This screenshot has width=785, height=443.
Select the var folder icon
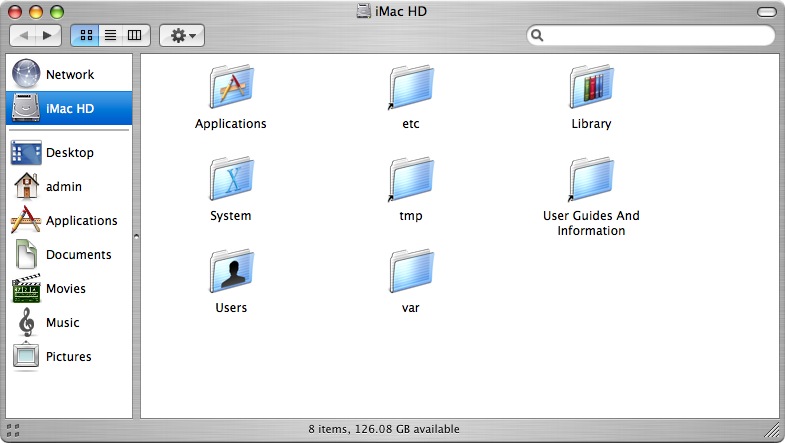[412, 271]
